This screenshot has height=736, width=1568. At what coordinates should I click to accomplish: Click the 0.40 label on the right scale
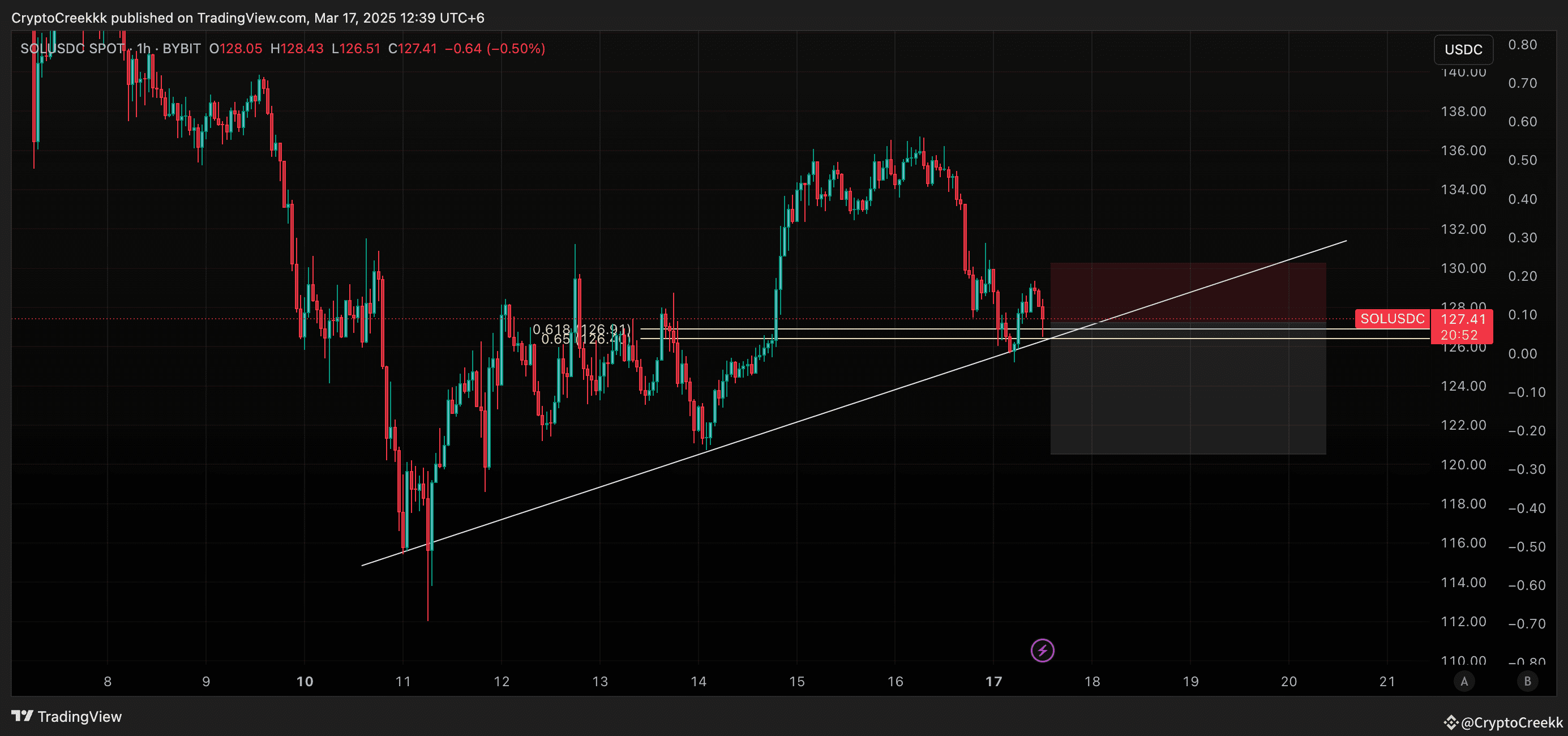(x=1522, y=199)
